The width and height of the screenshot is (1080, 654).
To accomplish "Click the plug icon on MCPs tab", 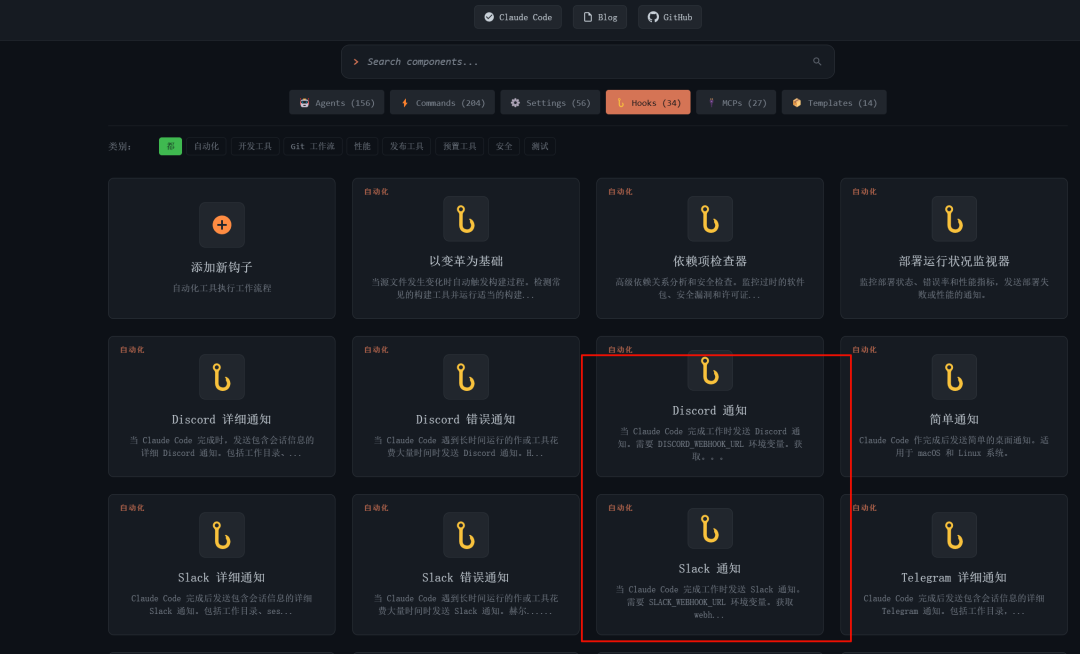I will click(712, 103).
